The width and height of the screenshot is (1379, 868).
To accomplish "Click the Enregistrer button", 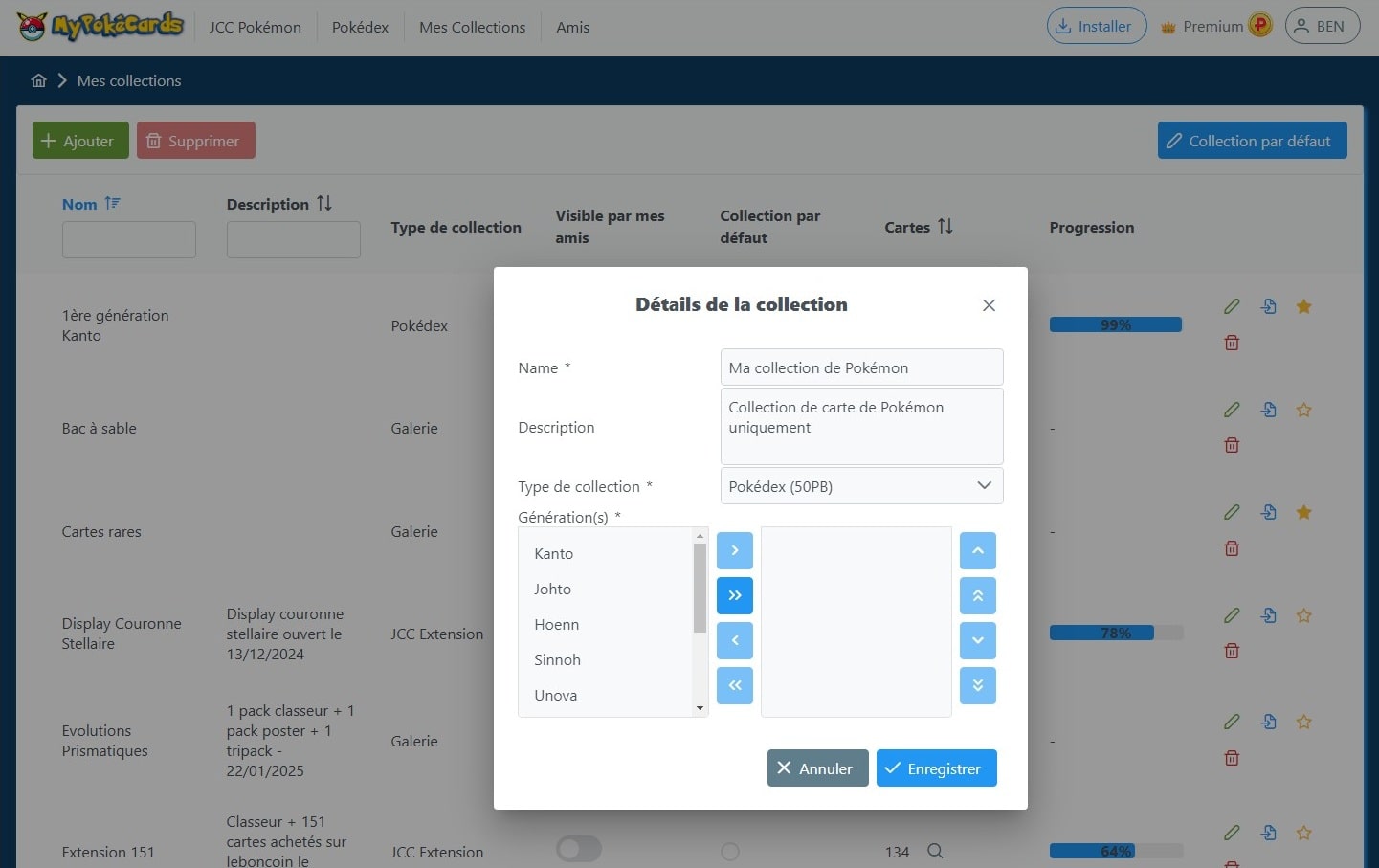I will pyautogui.click(x=936, y=768).
